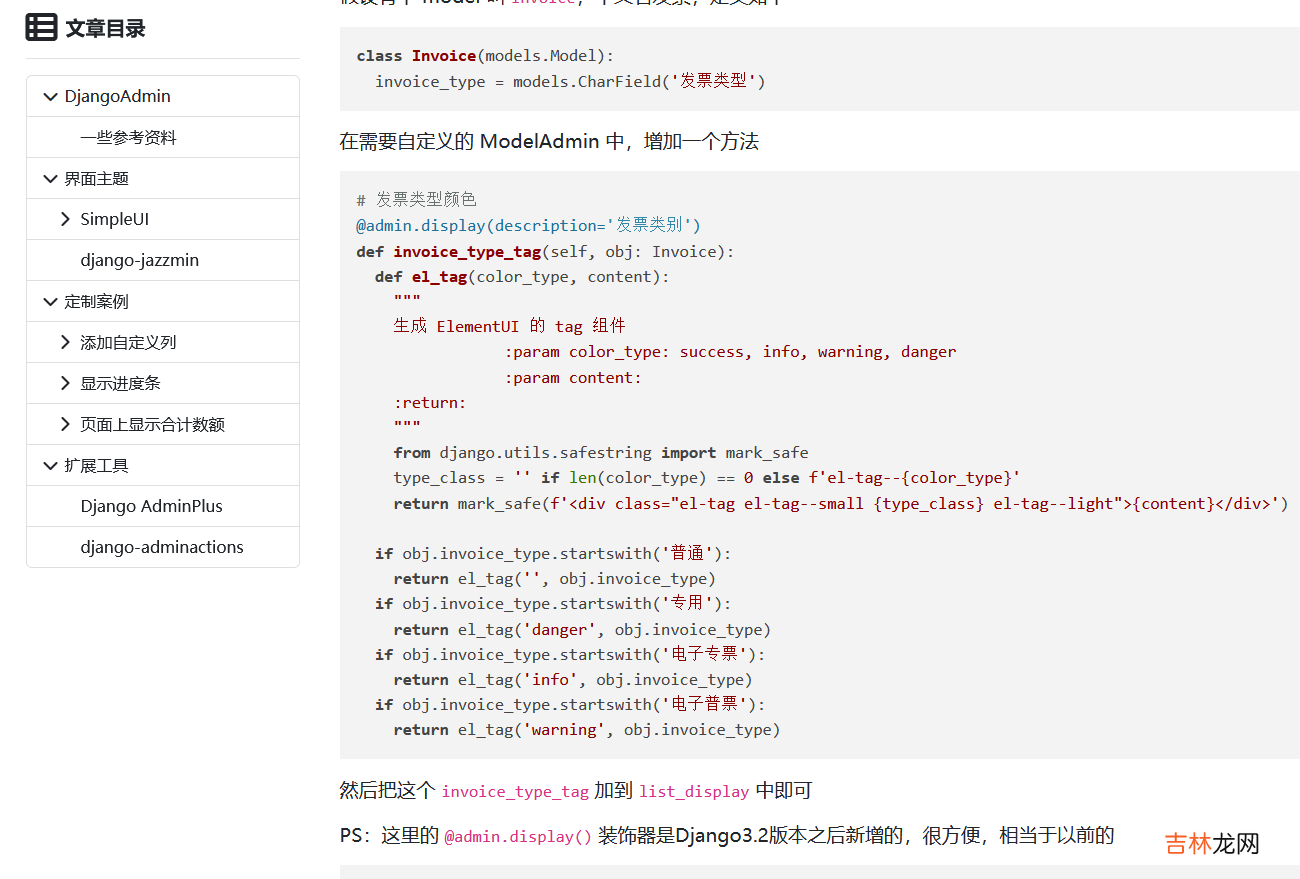
Task: Open the 显示进度条 catalog entry
Action: 120,384
